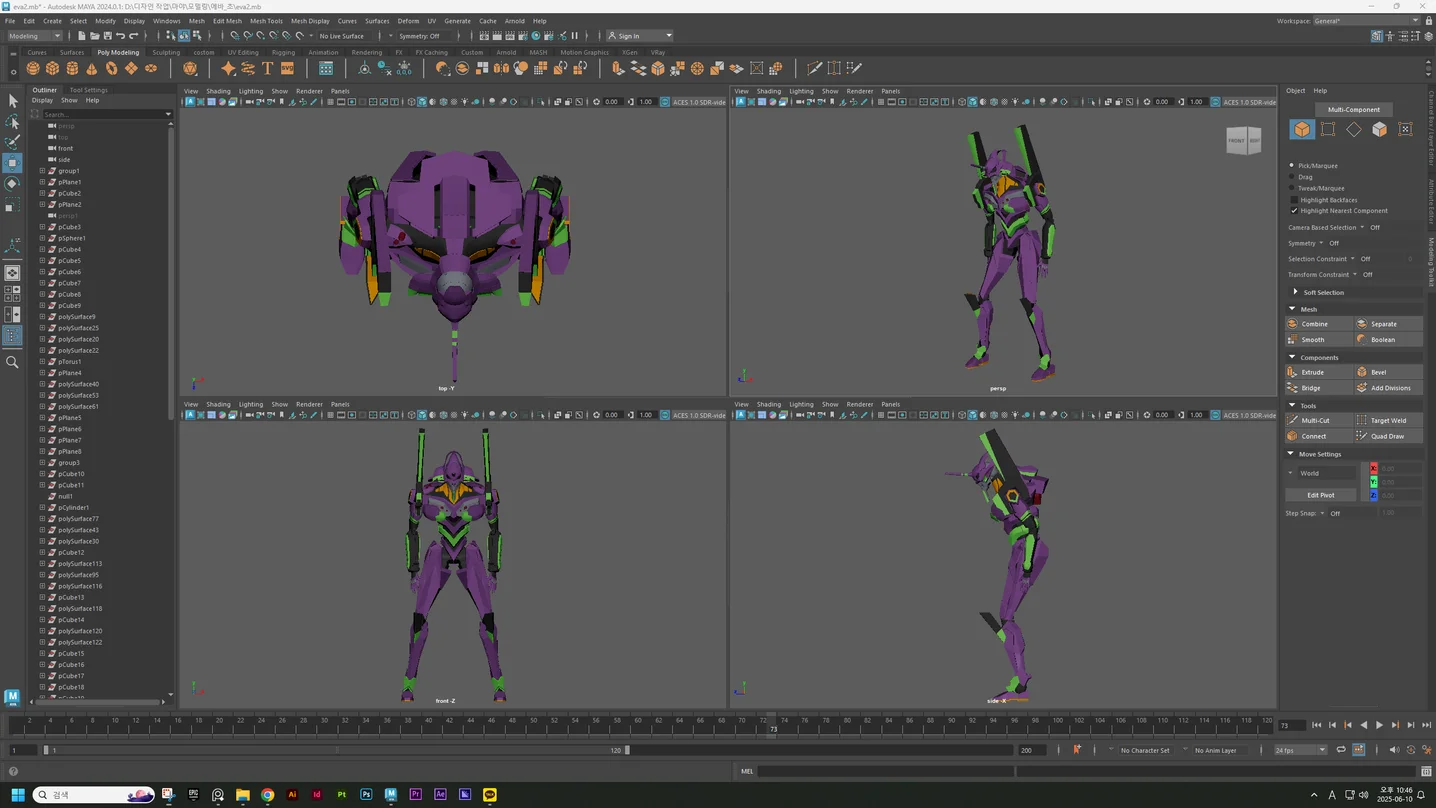1436x808 pixels.
Task: Open the Modeling menu set dropdown
Action: pos(35,36)
